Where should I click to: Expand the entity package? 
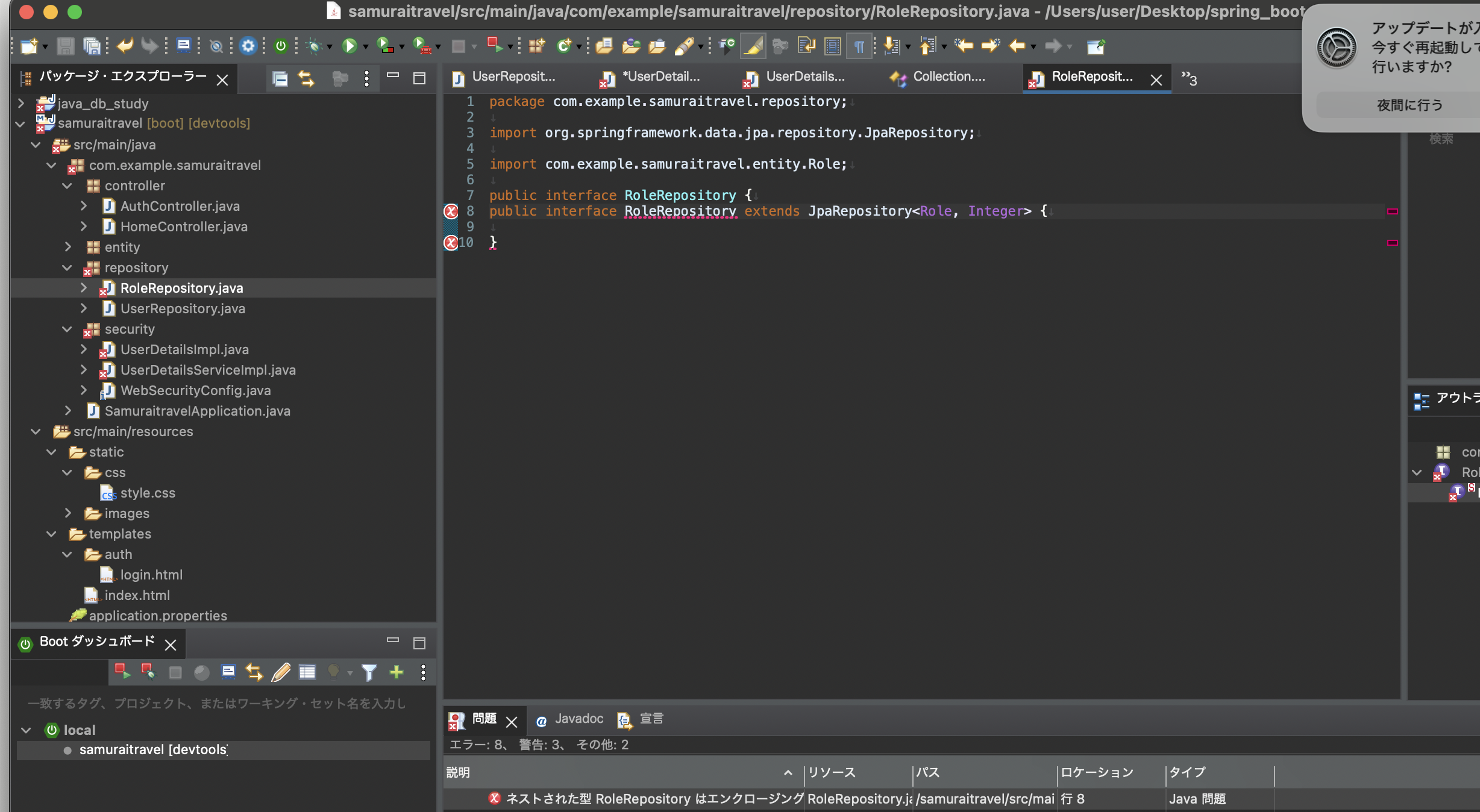click(x=67, y=248)
